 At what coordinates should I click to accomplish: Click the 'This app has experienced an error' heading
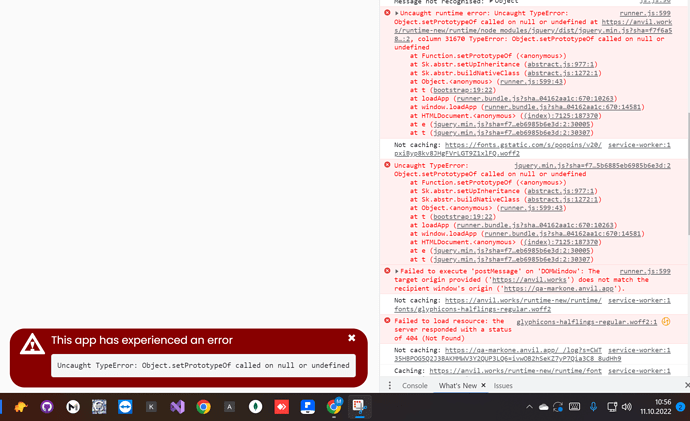click(x=142, y=340)
